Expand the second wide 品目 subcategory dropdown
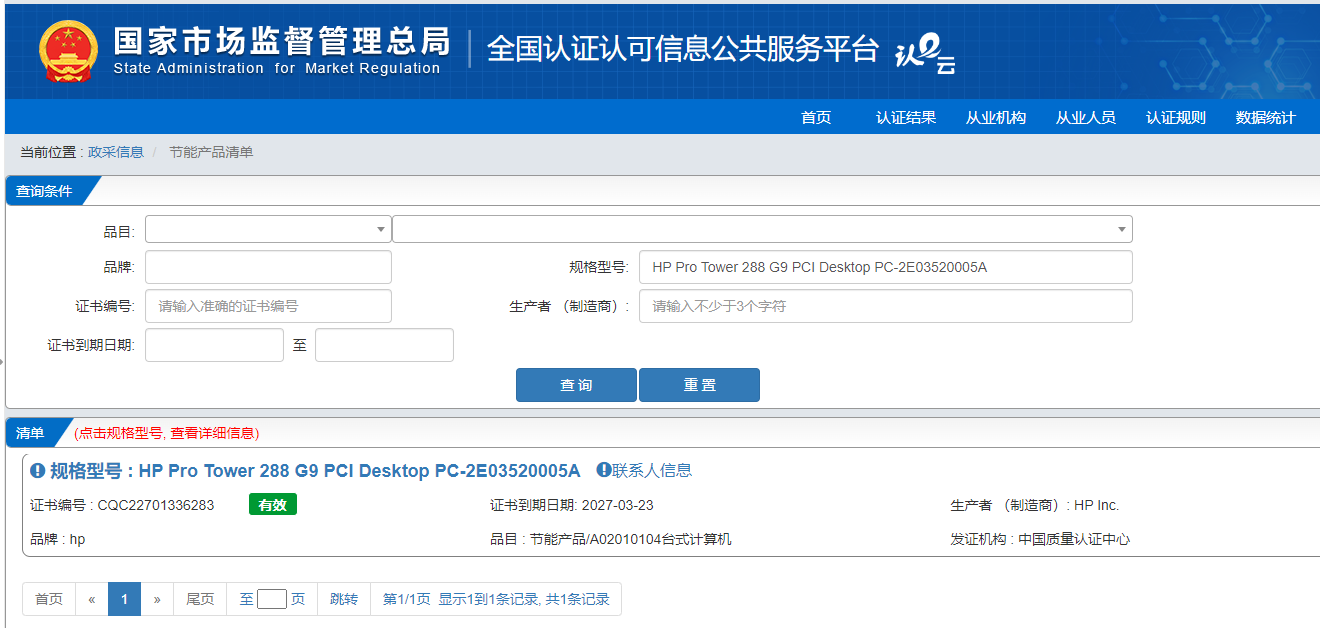1320x628 pixels. click(x=762, y=229)
